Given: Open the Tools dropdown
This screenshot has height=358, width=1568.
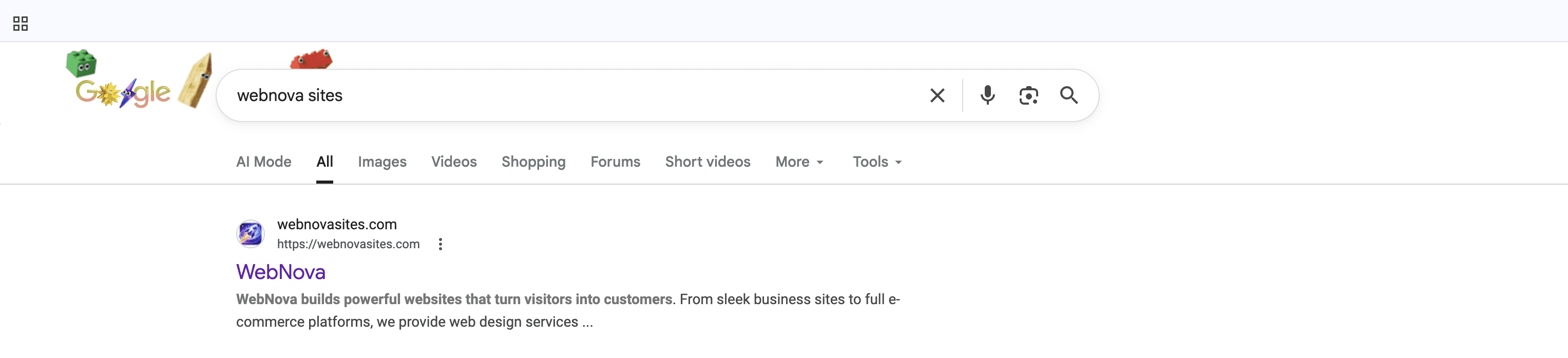Looking at the screenshot, I should tap(876, 162).
